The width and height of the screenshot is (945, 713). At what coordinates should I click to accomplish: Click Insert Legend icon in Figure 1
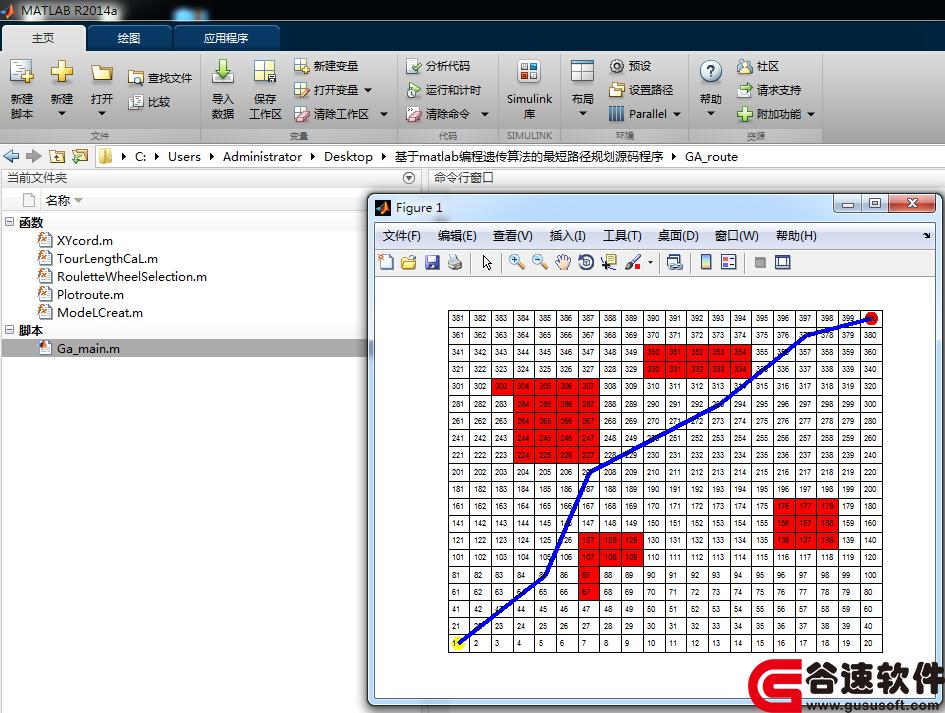[729, 262]
